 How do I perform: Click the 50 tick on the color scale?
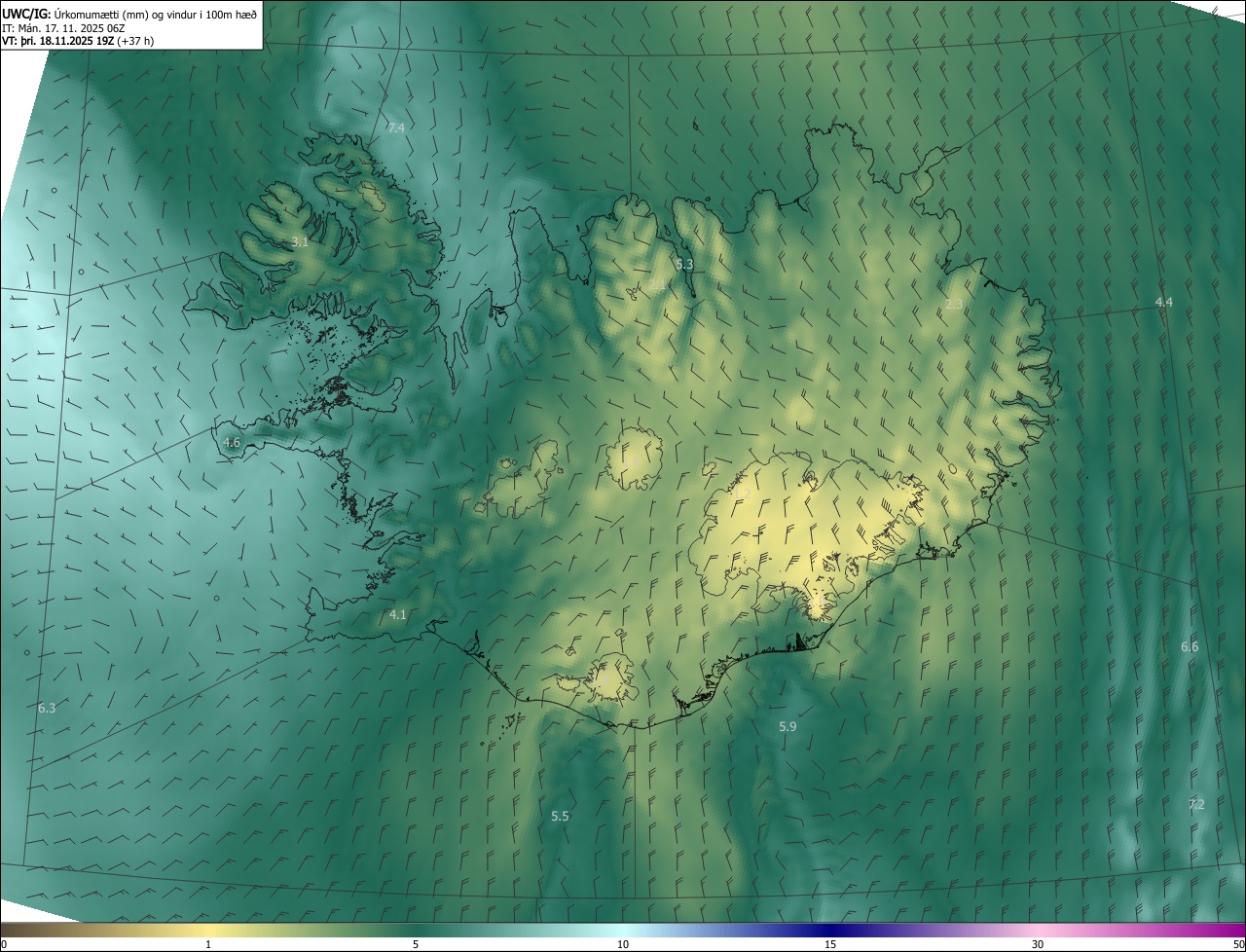[1238, 944]
